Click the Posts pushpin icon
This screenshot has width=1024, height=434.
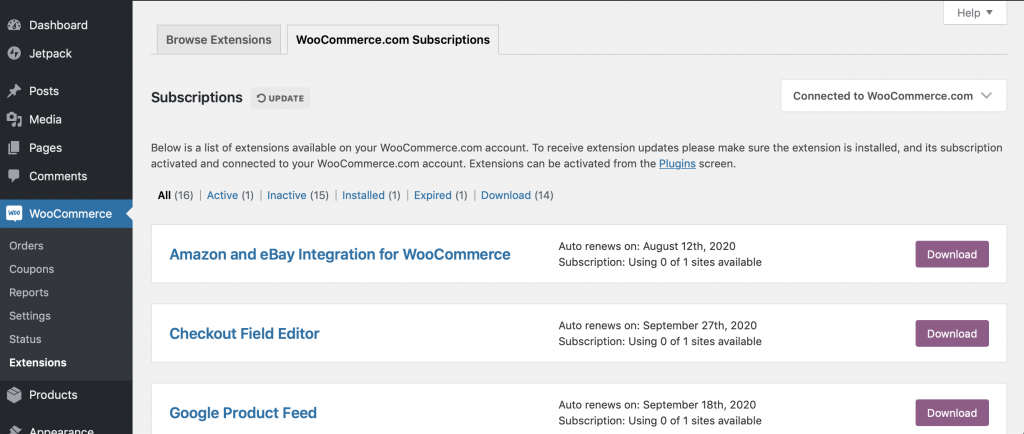(14, 91)
